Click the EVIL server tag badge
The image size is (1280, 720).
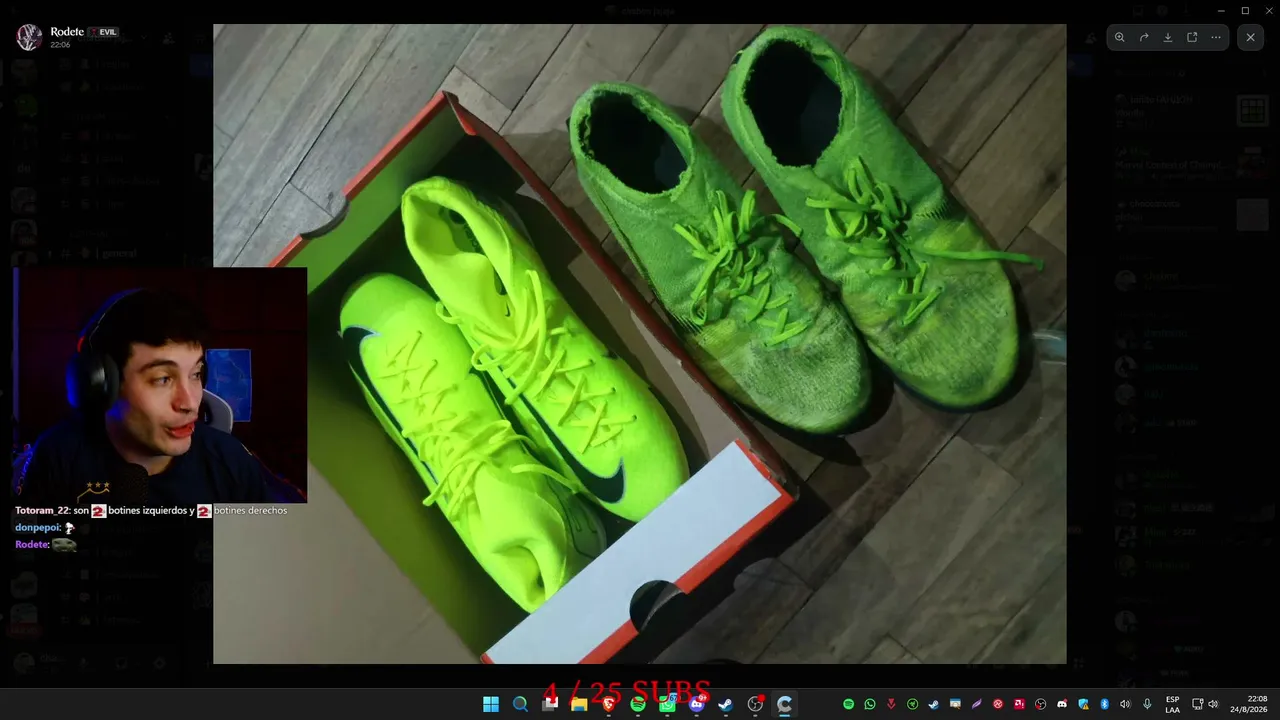pos(104,32)
